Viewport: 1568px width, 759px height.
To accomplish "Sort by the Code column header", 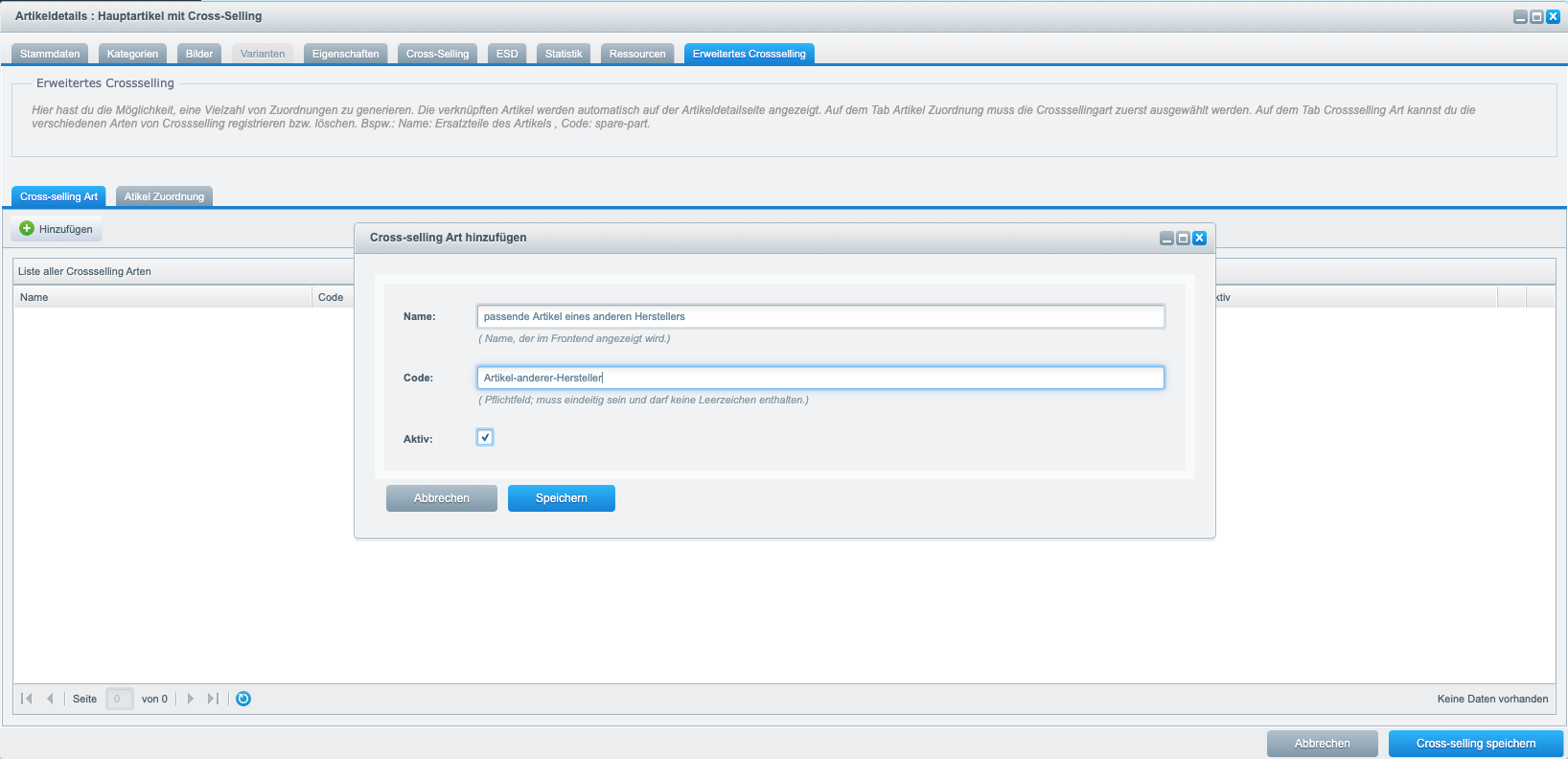I will [x=334, y=297].
